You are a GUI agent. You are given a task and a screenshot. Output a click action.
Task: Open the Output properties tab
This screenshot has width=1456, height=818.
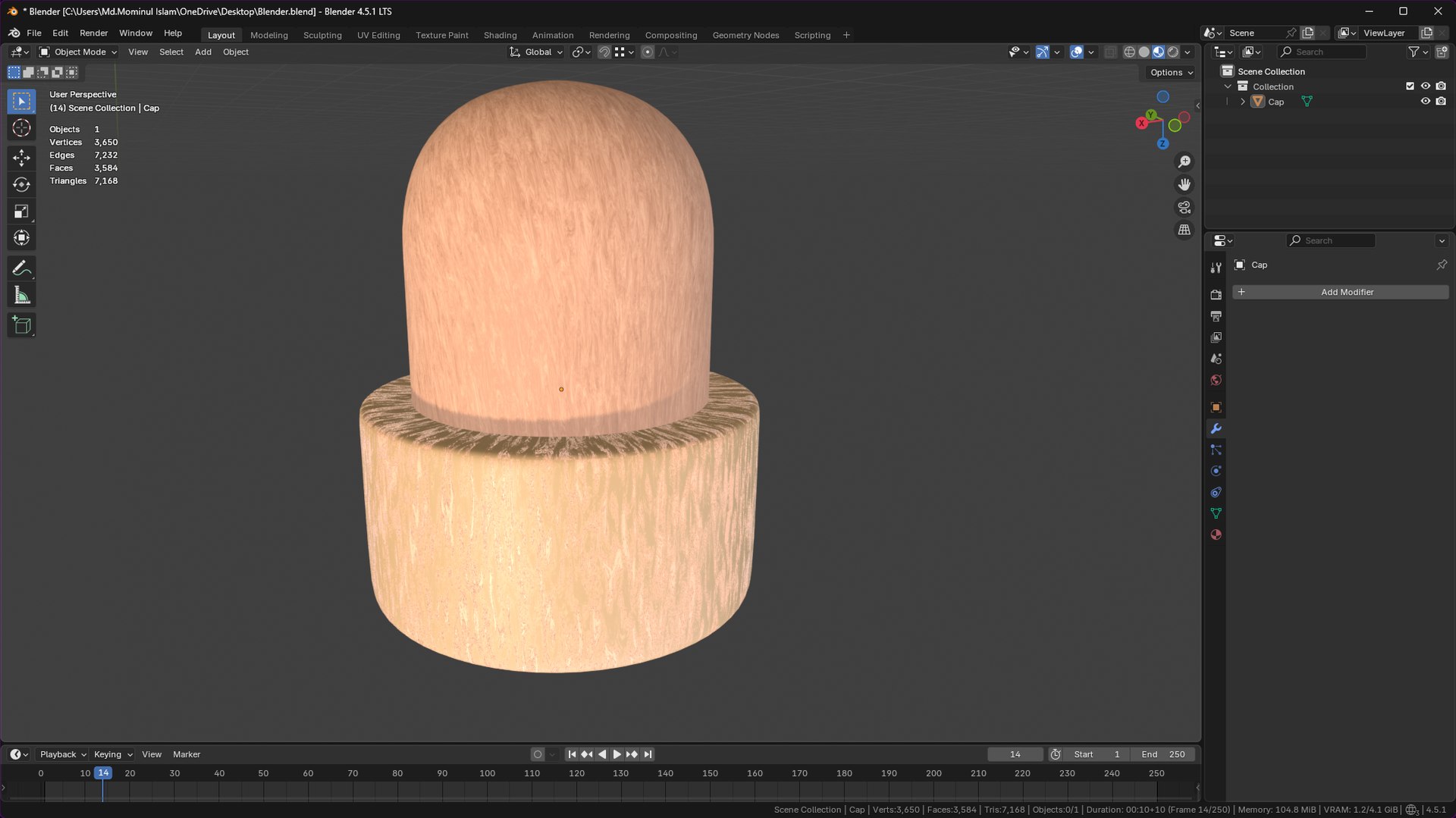1216,316
